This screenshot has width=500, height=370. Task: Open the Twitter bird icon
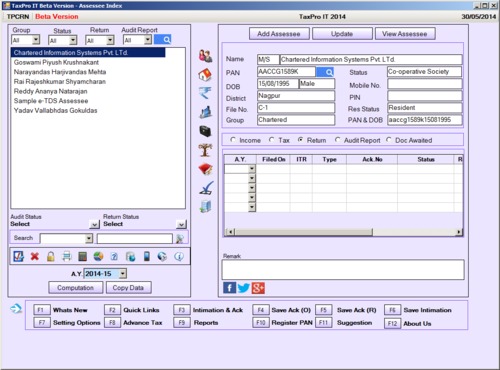click(x=244, y=288)
